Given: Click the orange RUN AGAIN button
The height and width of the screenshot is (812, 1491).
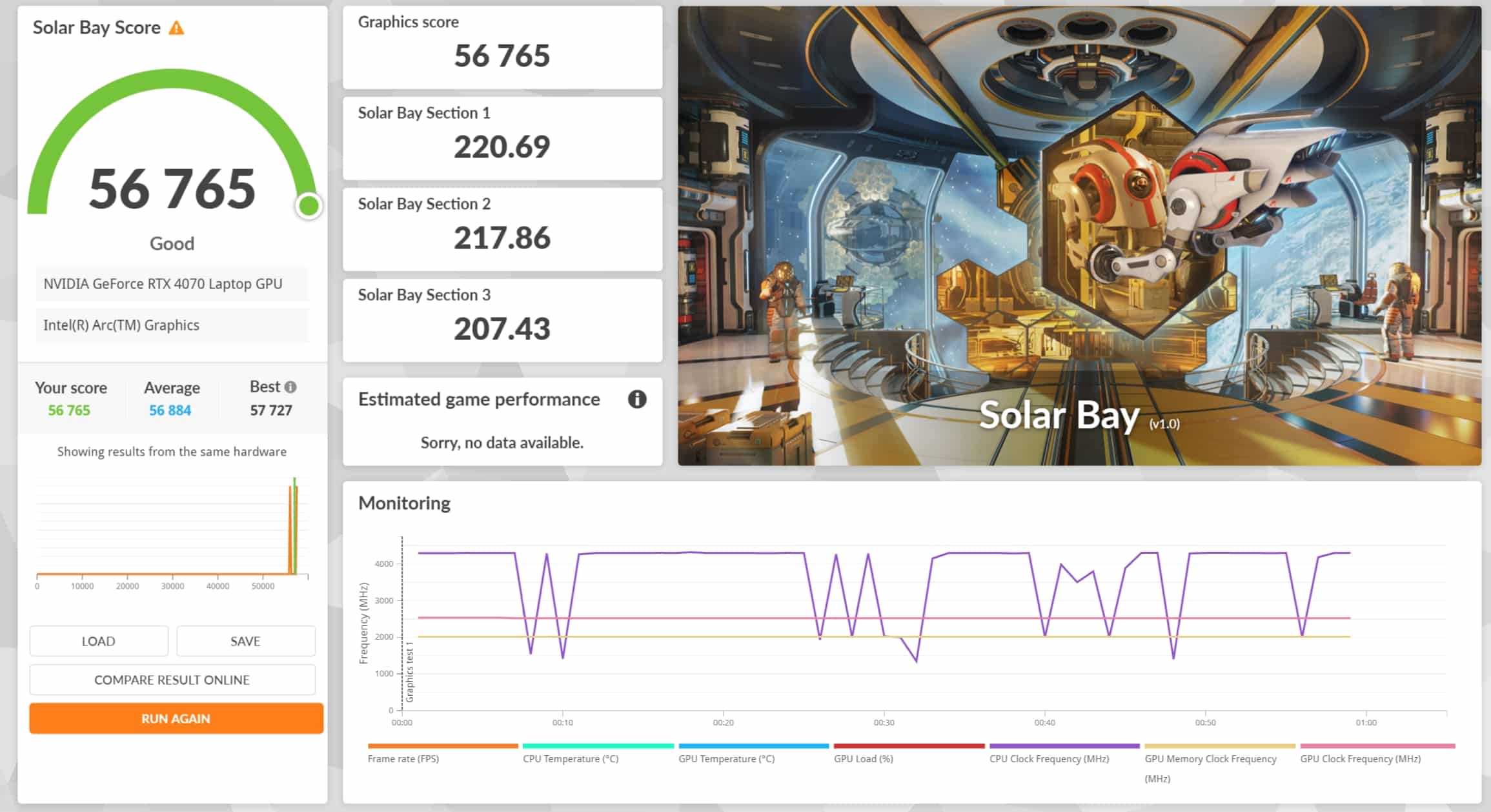Looking at the screenshot, I should pyautogui.click(x=176, y=718).
